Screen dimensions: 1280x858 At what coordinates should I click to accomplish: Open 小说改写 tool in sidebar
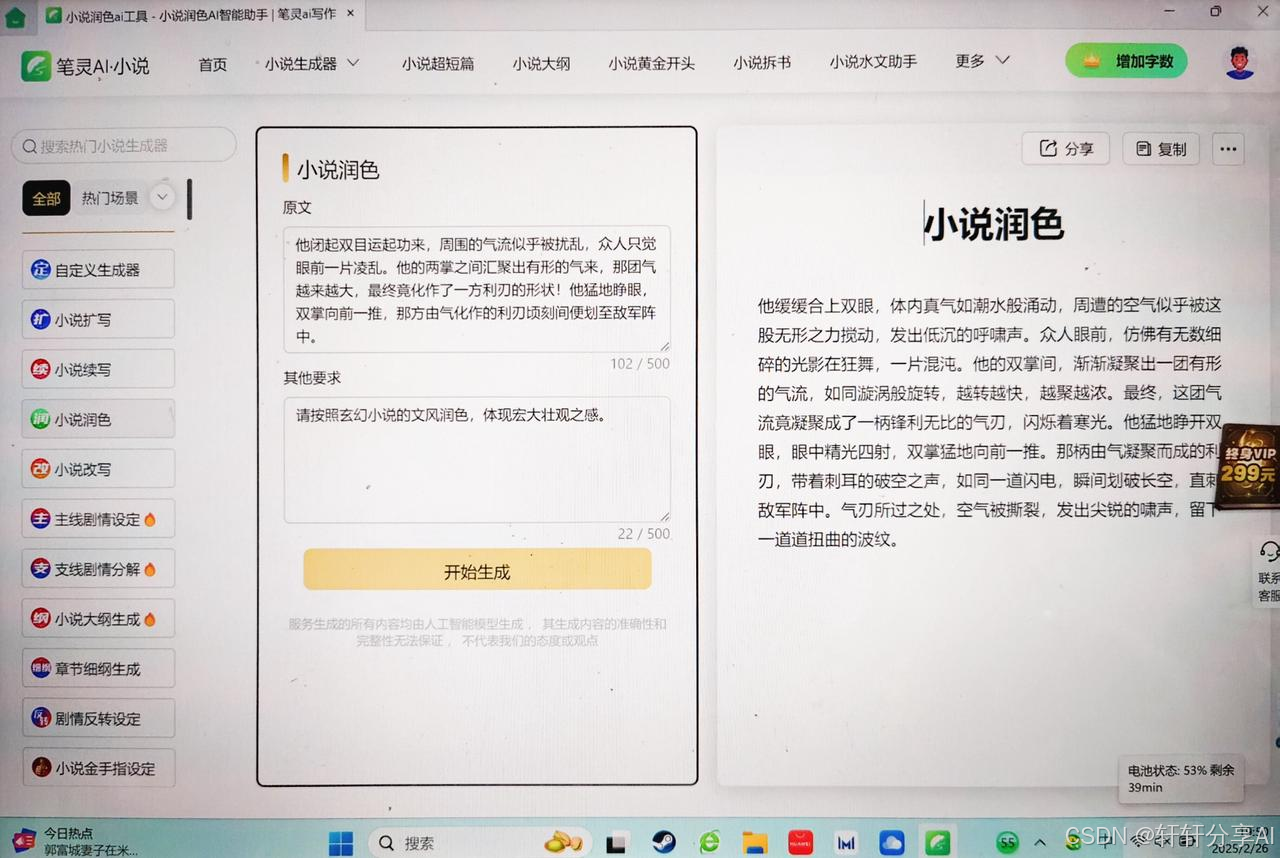tap(98, 468)
